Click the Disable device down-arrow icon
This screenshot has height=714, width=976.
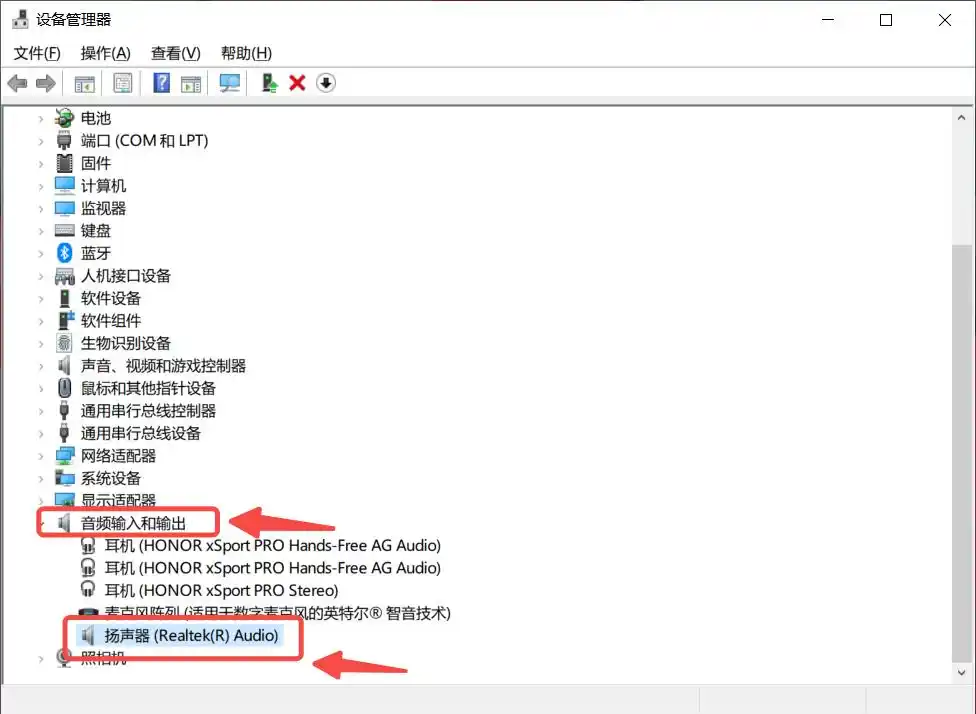tap(325, 83)
